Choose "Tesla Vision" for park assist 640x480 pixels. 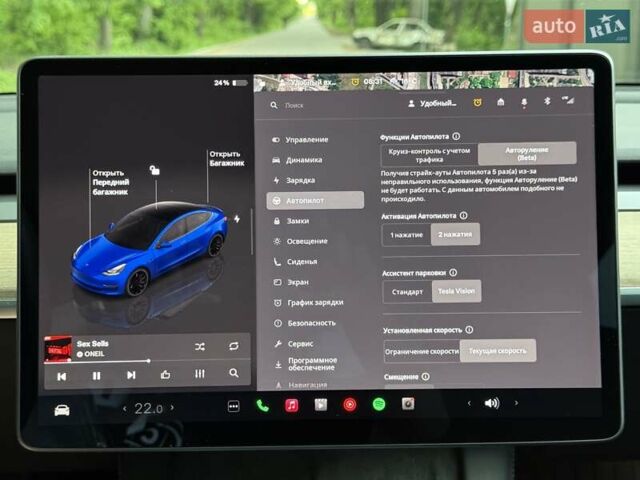tap(456, 291)
